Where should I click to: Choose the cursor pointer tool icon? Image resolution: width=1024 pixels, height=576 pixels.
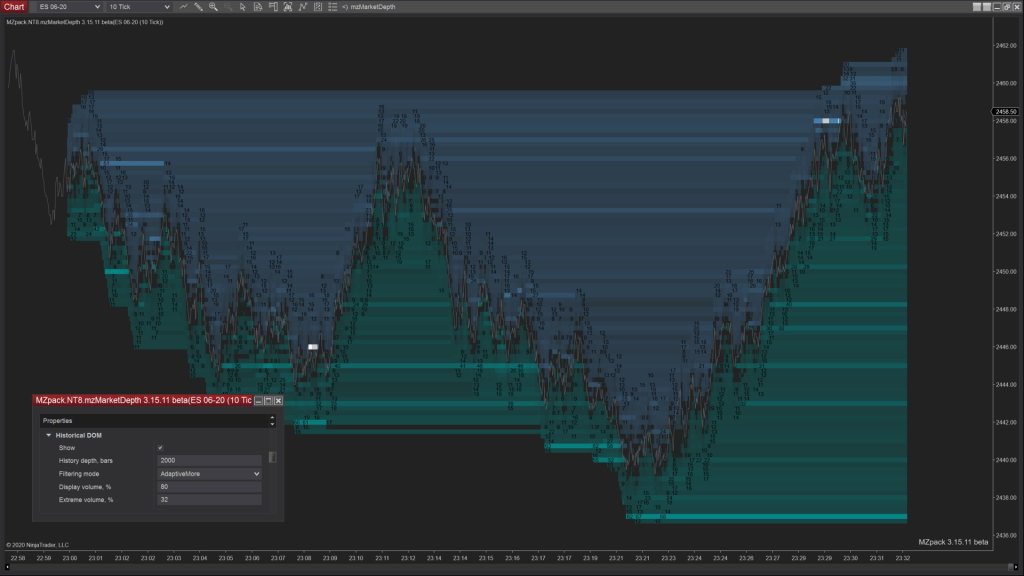(x=243, y=7)
